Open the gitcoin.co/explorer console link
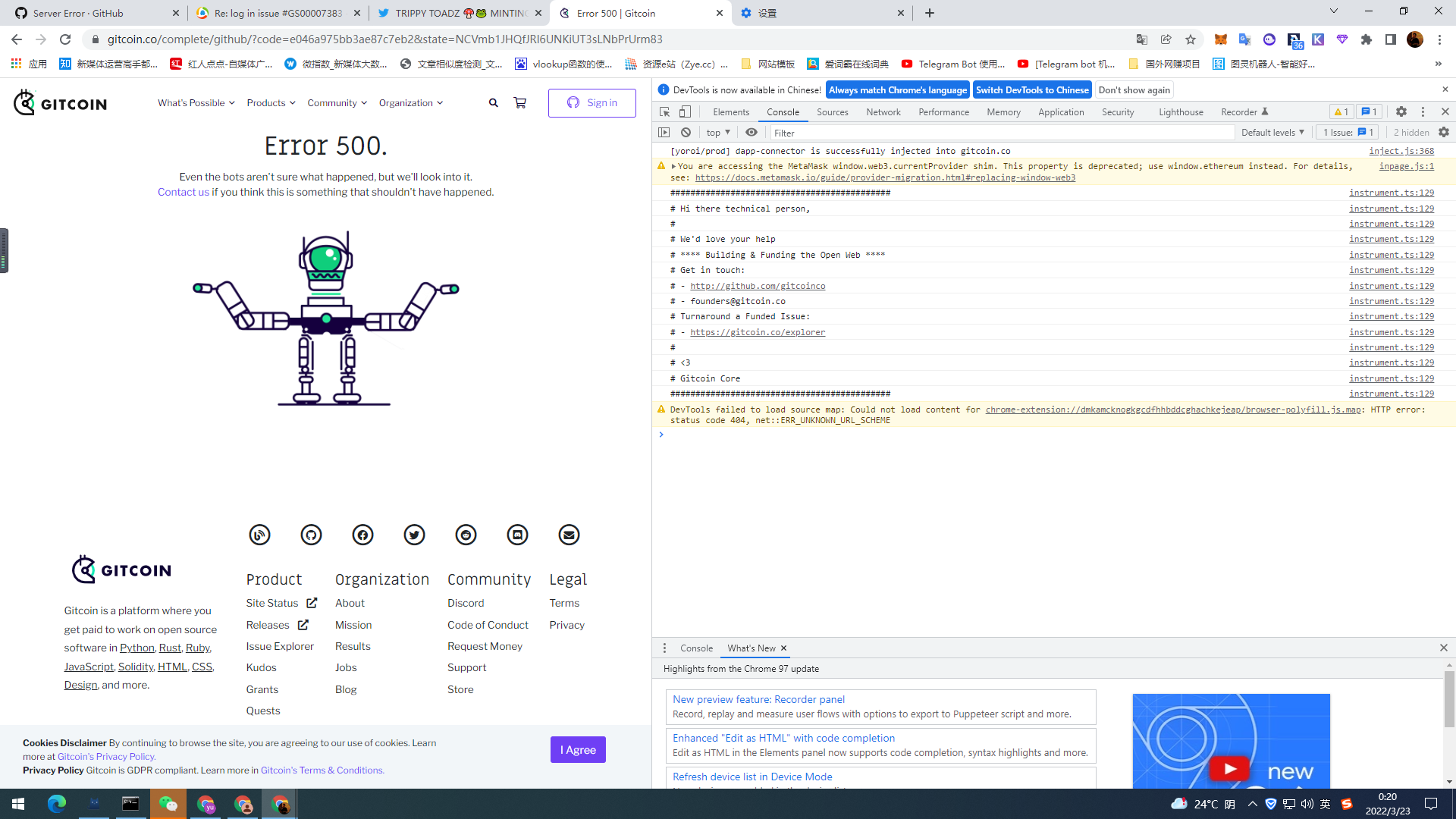 [x=758, y=332]
